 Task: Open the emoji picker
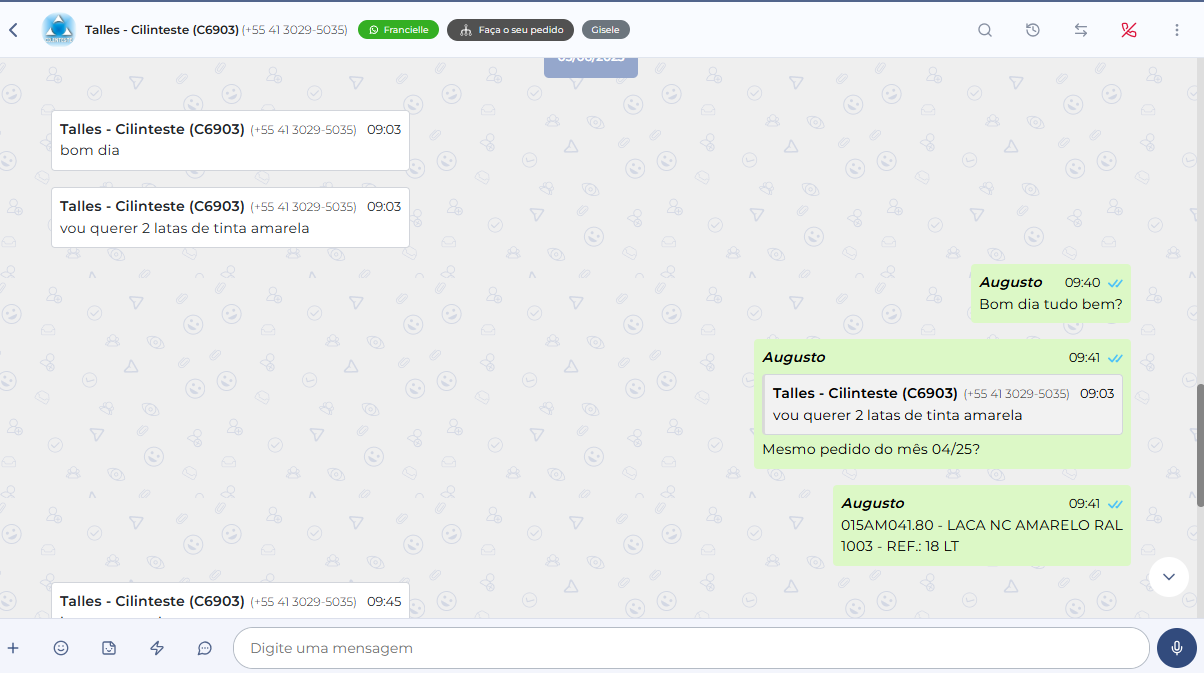pos(61,648)
